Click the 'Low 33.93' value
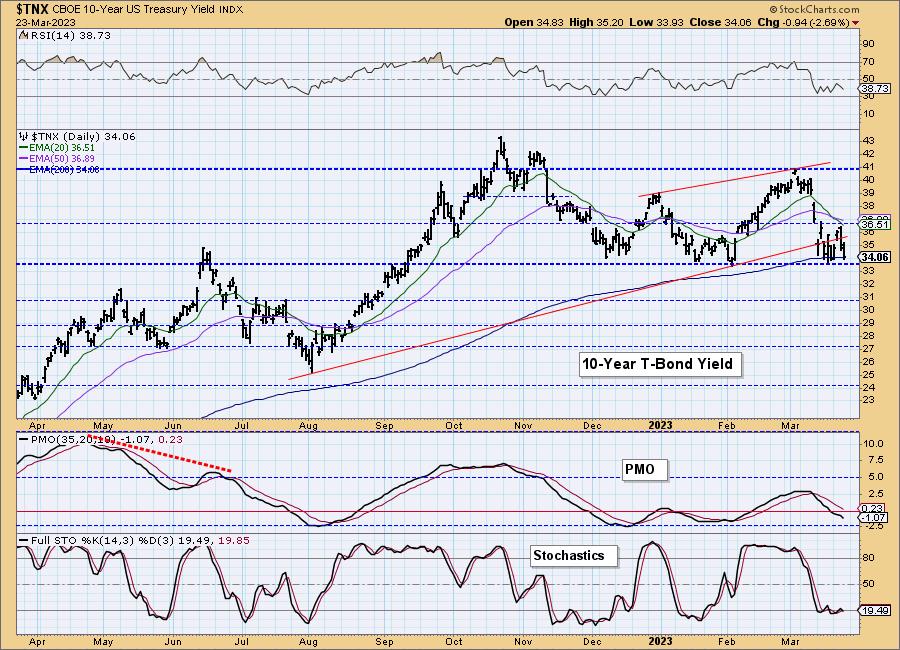The height and width of the screenshot is (650, 900). [656, 22]
